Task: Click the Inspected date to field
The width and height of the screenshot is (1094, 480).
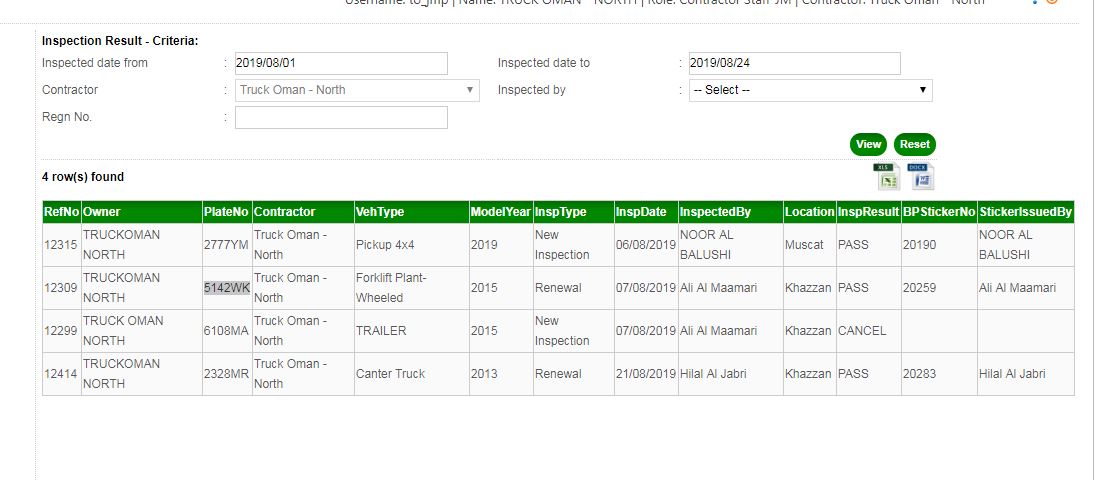Action: [x=794, y=63]
